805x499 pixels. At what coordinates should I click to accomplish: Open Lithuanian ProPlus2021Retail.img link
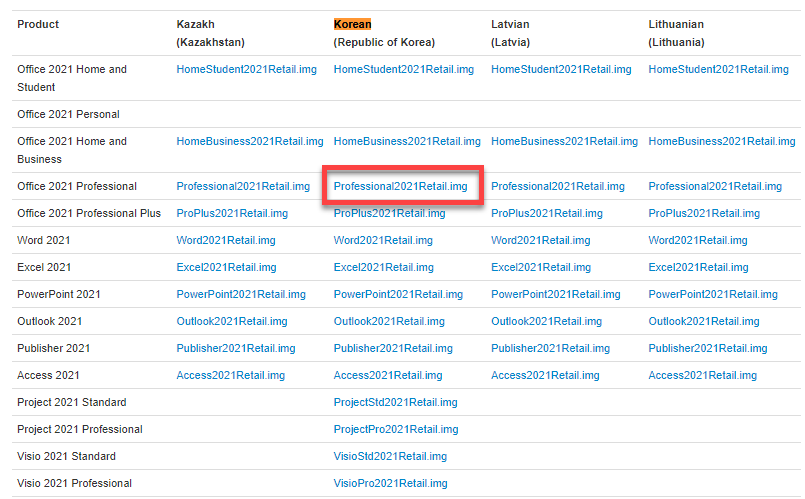coord(704,213)
